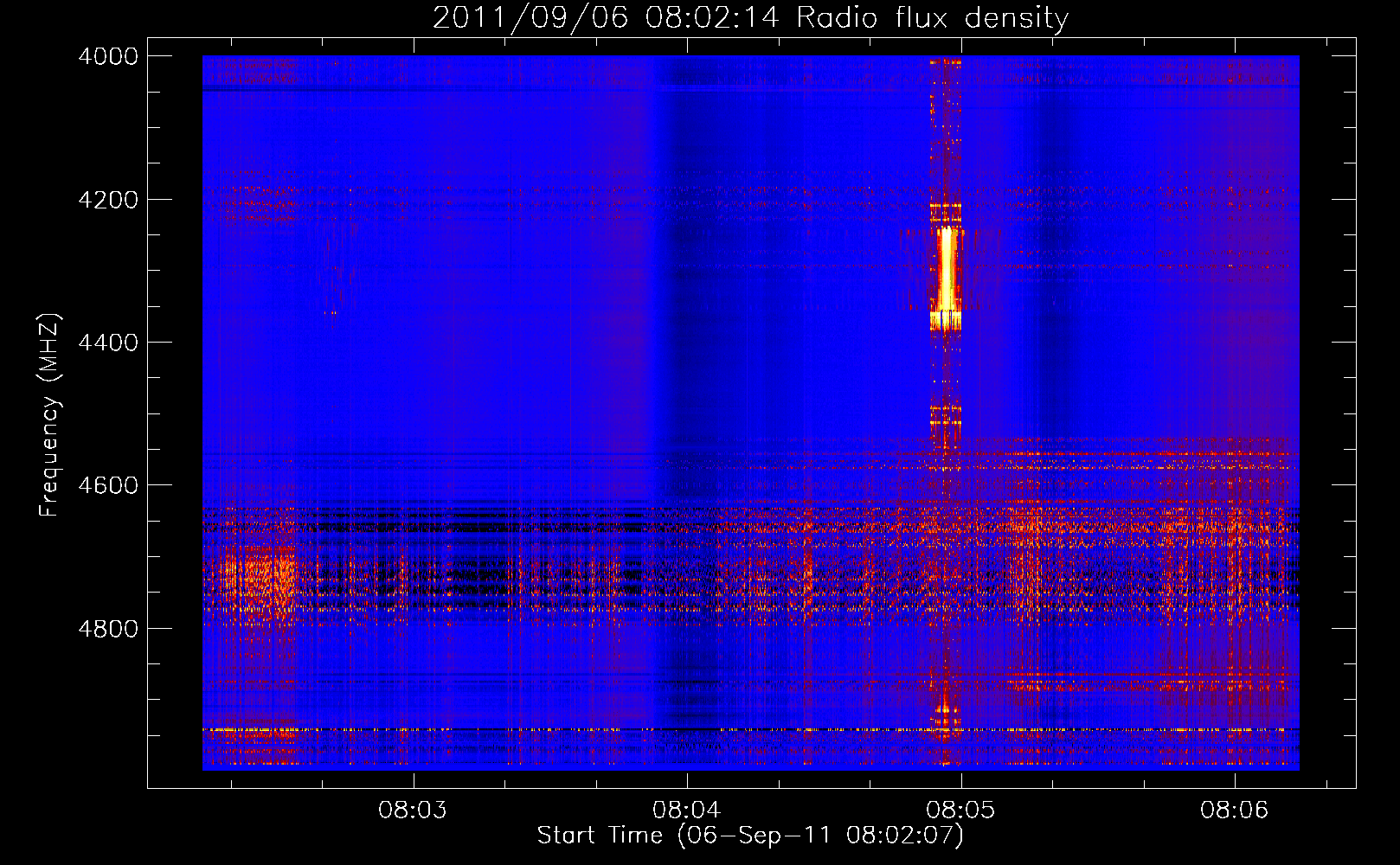Click the '08:06' time axis label

click(1234, 811)
